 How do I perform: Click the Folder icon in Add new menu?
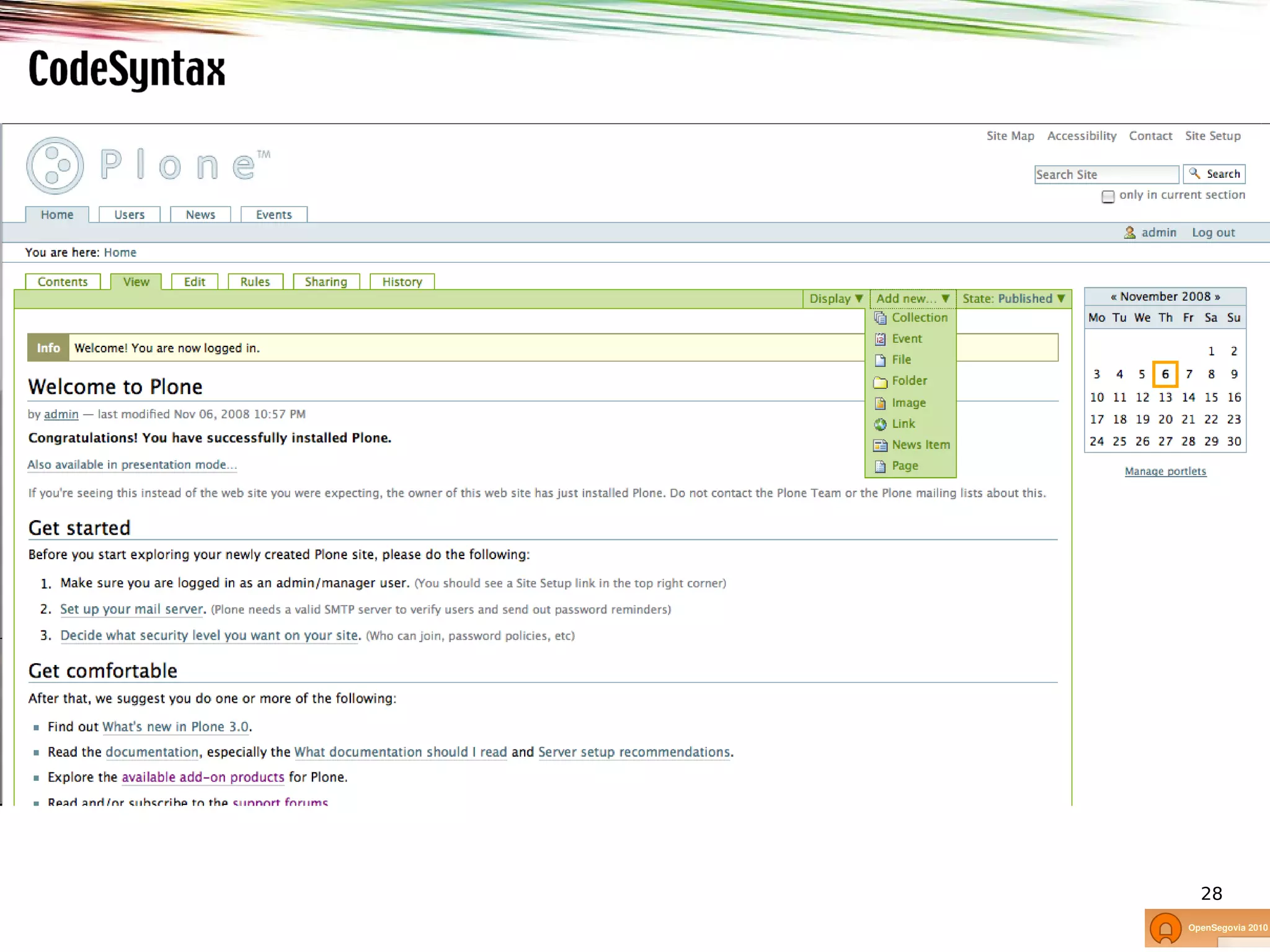880,382
